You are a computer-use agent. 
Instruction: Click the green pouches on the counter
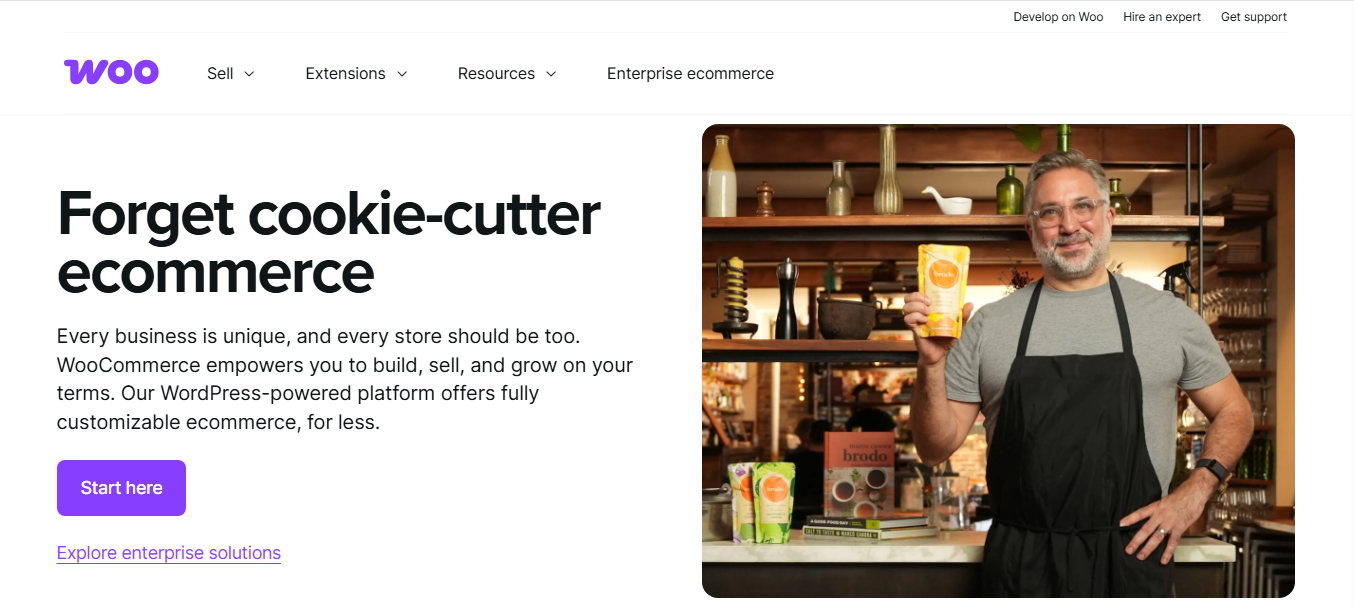tap(761, 501)
